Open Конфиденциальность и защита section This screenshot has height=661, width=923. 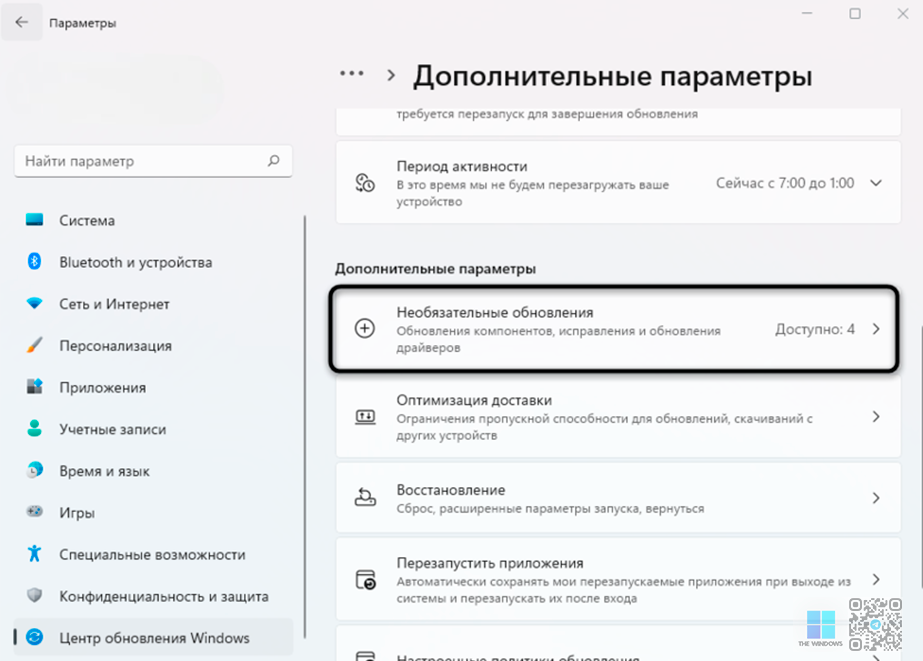[153, 596]
